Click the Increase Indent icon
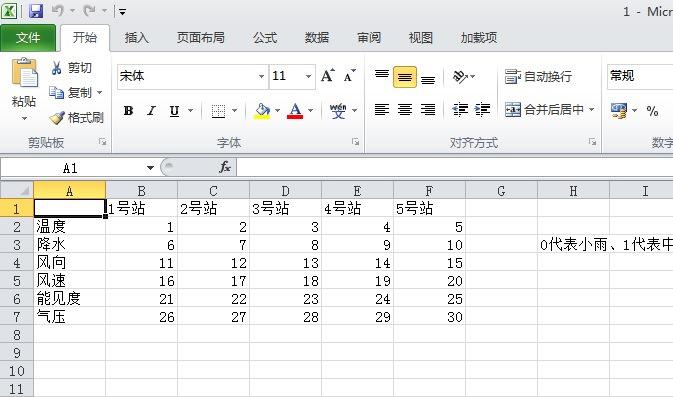The height and width of the screenshot is (397, 673). point(482,109)
